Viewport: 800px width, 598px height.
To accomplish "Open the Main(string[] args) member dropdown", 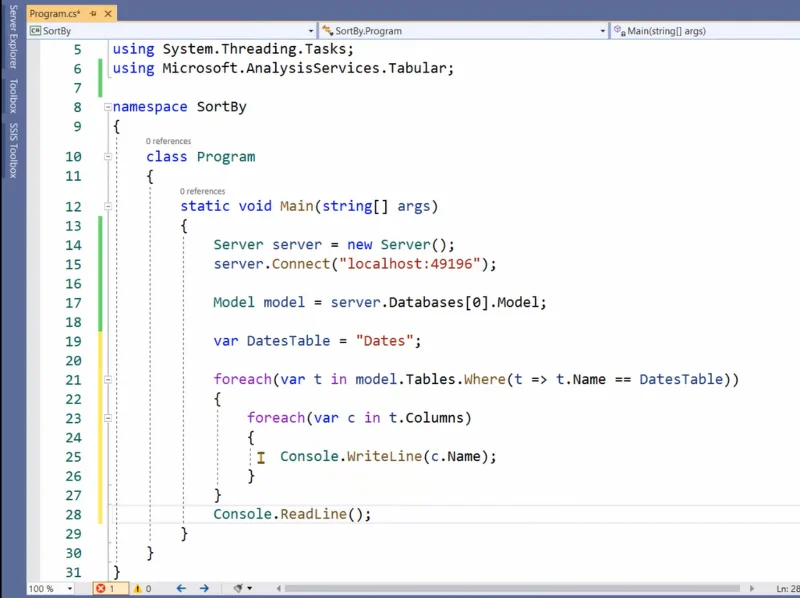I will point(705,31).
